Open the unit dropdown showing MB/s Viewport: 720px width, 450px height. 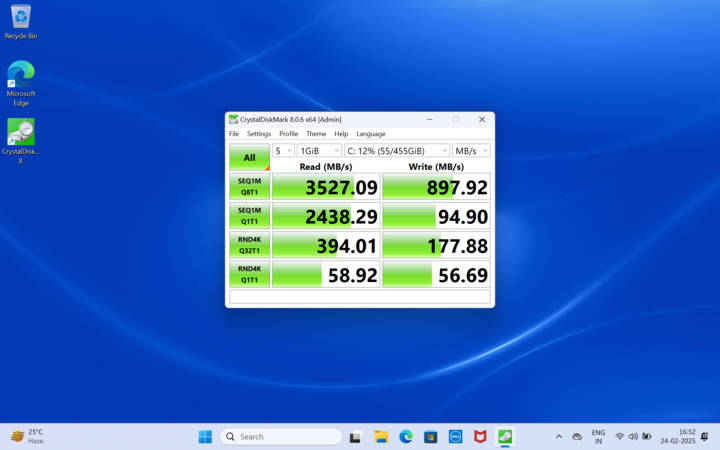click(471, 151)
